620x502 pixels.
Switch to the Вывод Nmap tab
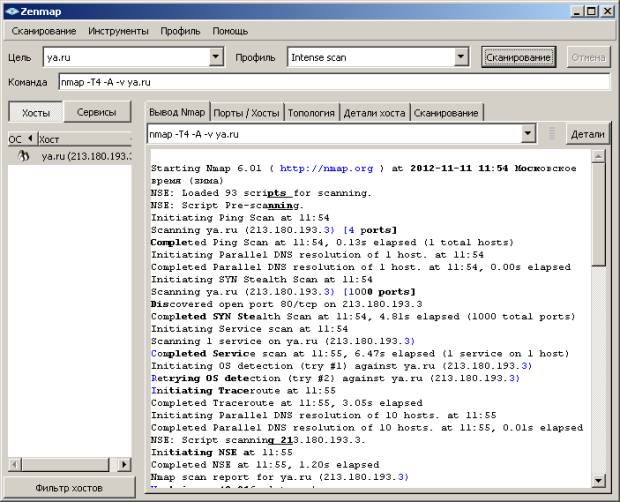click(x=177, y=112)
